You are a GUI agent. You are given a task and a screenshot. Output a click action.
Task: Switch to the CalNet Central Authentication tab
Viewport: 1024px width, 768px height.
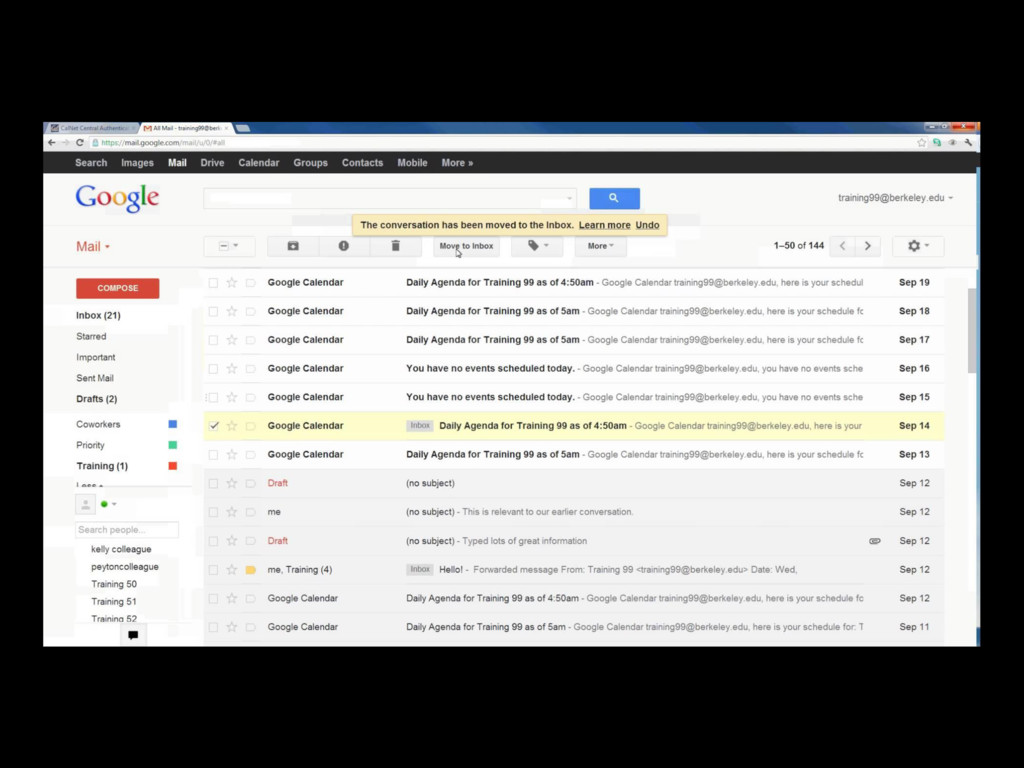(x=93, y=128)
